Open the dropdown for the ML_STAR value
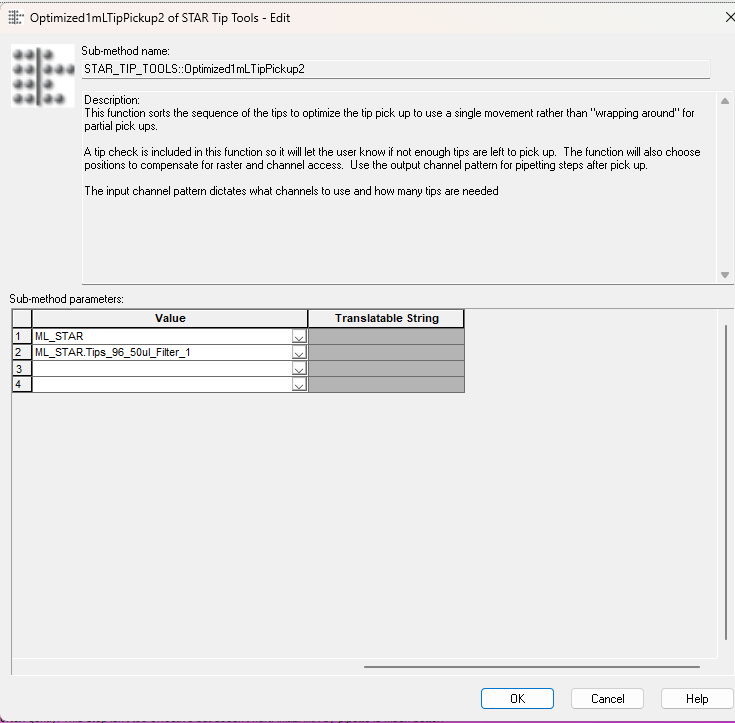The height and width of the screenshot is (723, 735). click(x=298, y=337)
